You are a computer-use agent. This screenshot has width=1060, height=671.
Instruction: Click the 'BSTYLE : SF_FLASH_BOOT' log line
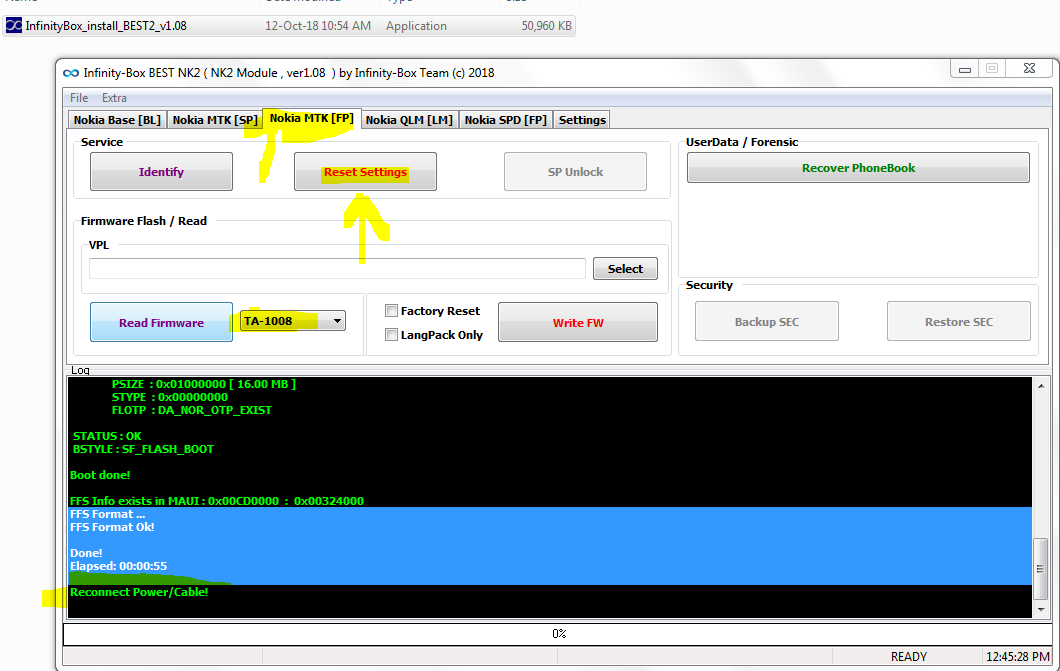coord(143,449)
